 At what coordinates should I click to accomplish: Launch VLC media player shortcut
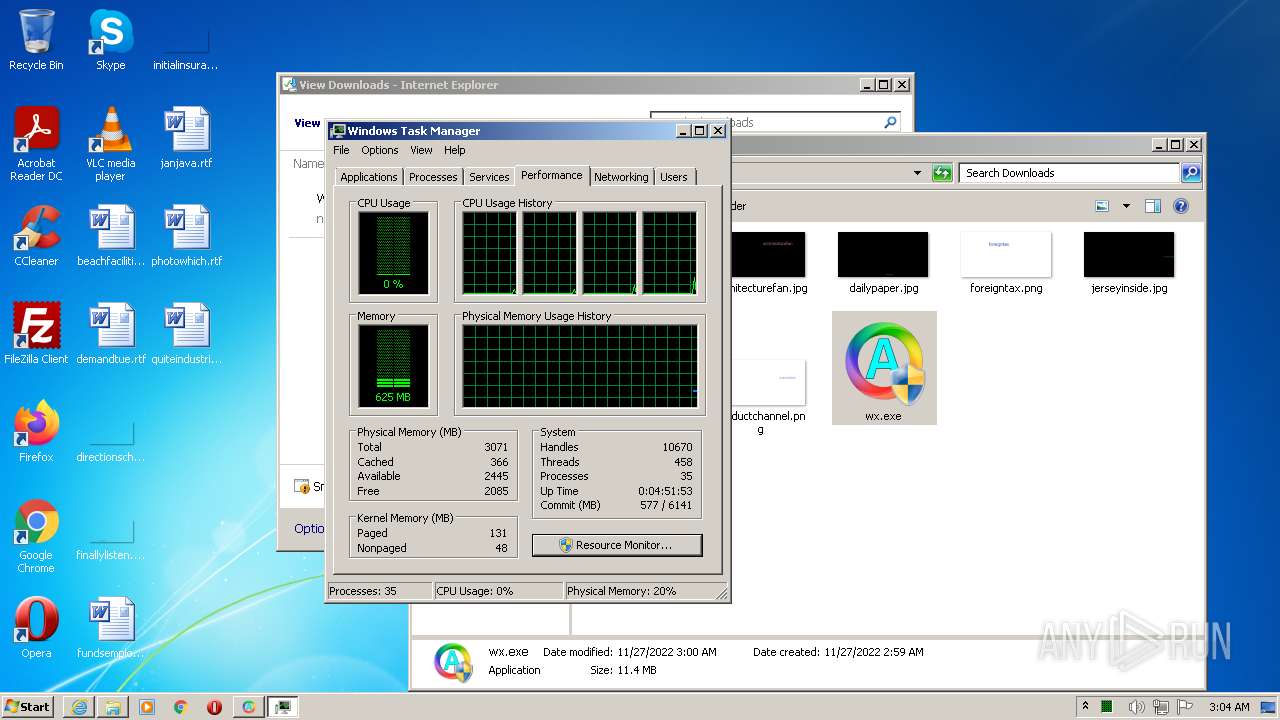[x=110, y=143]
